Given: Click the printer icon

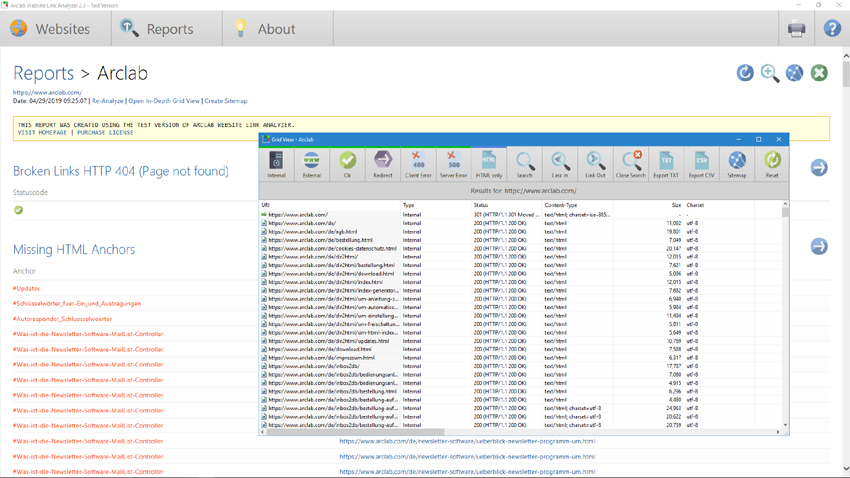Looking at the screenshot, I should [x=796, y=29].
